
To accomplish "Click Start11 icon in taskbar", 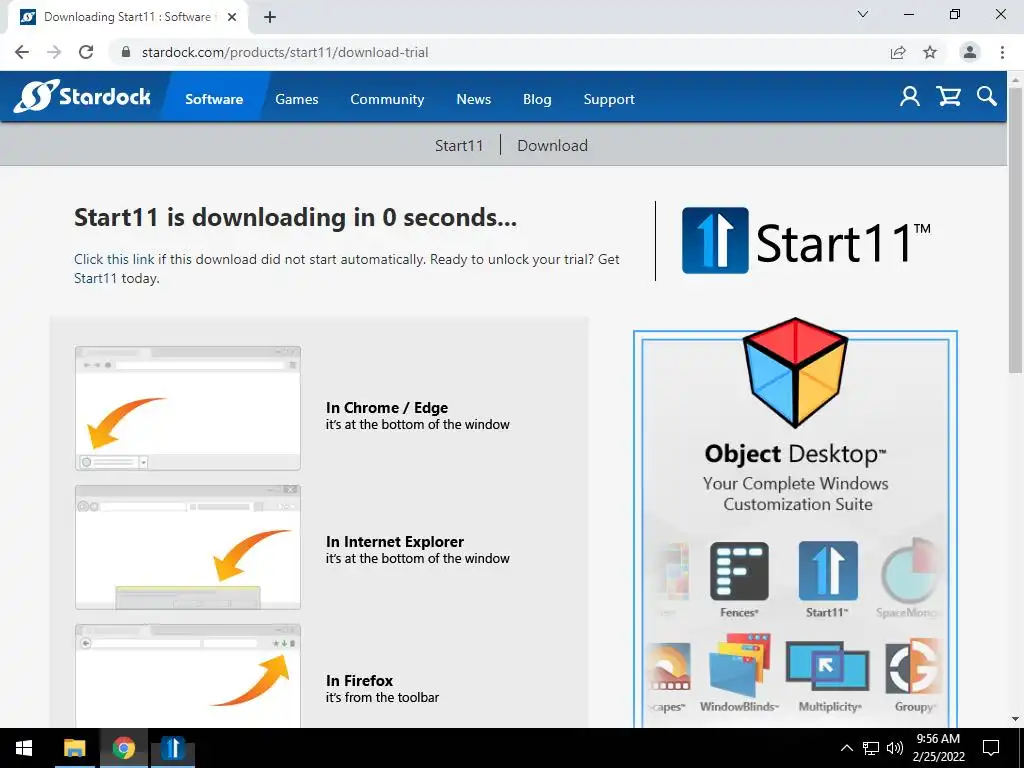I will pyautogui.click(x=173, y=748).
